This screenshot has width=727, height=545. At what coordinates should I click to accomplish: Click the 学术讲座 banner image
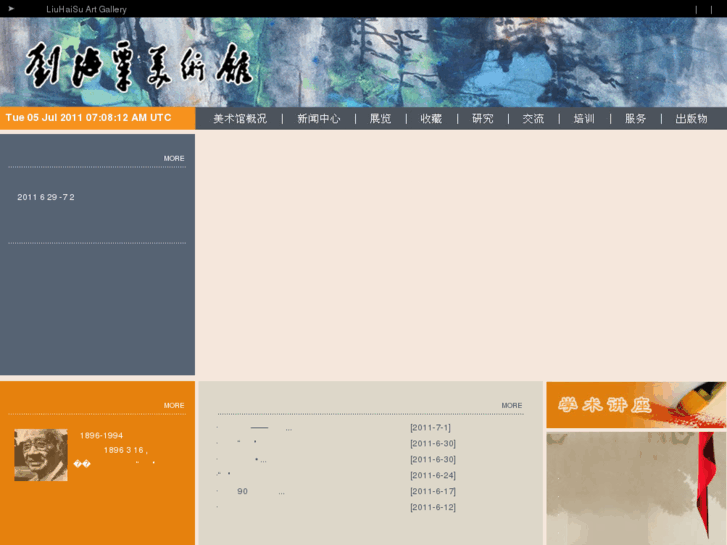(636, 404)
